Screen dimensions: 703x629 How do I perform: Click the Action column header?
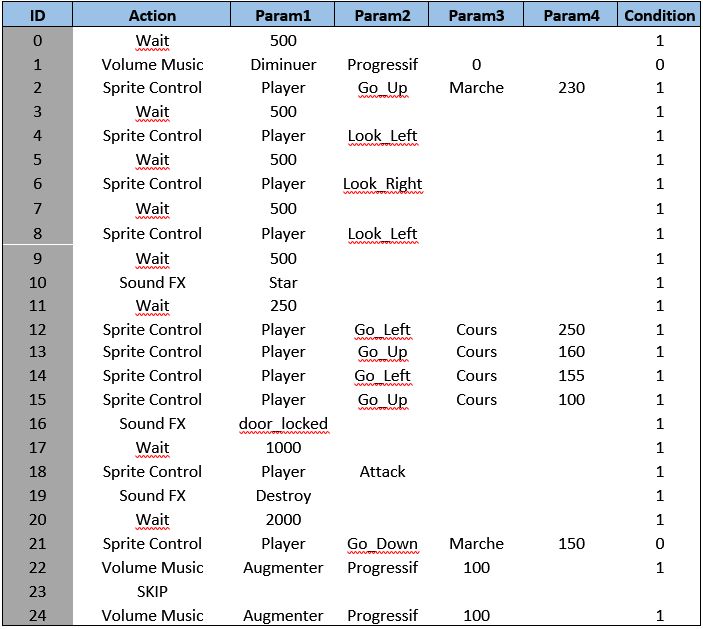point(152,15)
